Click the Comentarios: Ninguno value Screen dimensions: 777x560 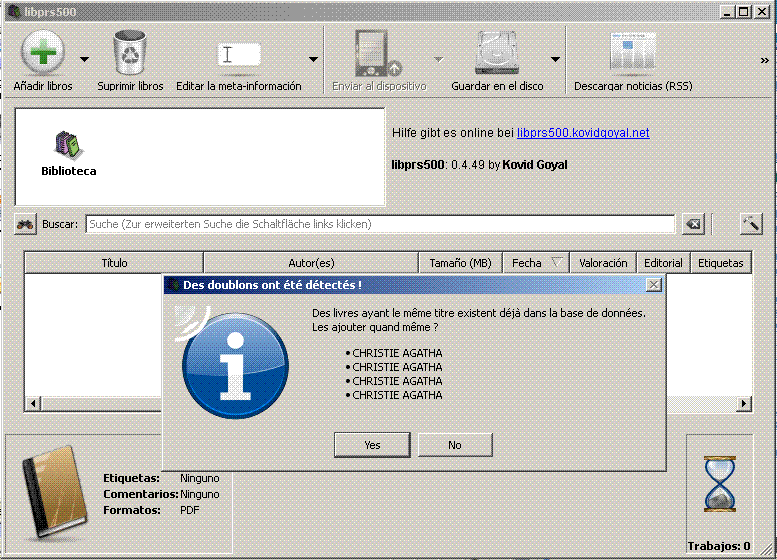[200, 494]
